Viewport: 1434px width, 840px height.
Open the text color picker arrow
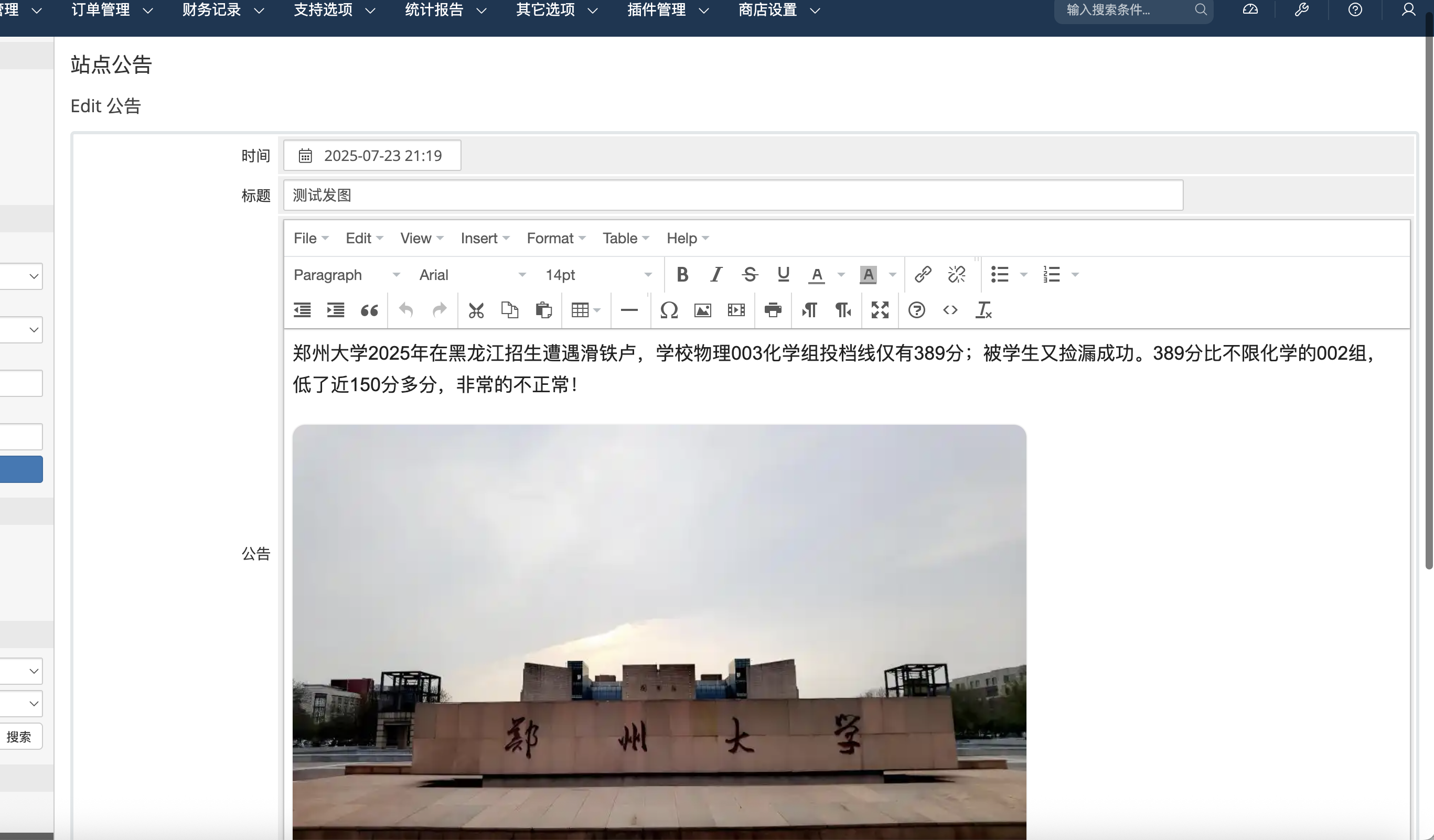click(841, 275)
